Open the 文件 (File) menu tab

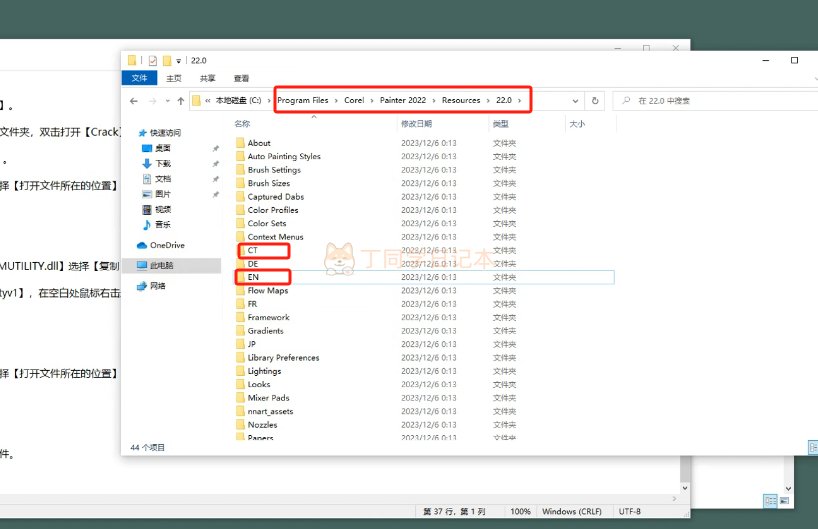click(139, 78)
